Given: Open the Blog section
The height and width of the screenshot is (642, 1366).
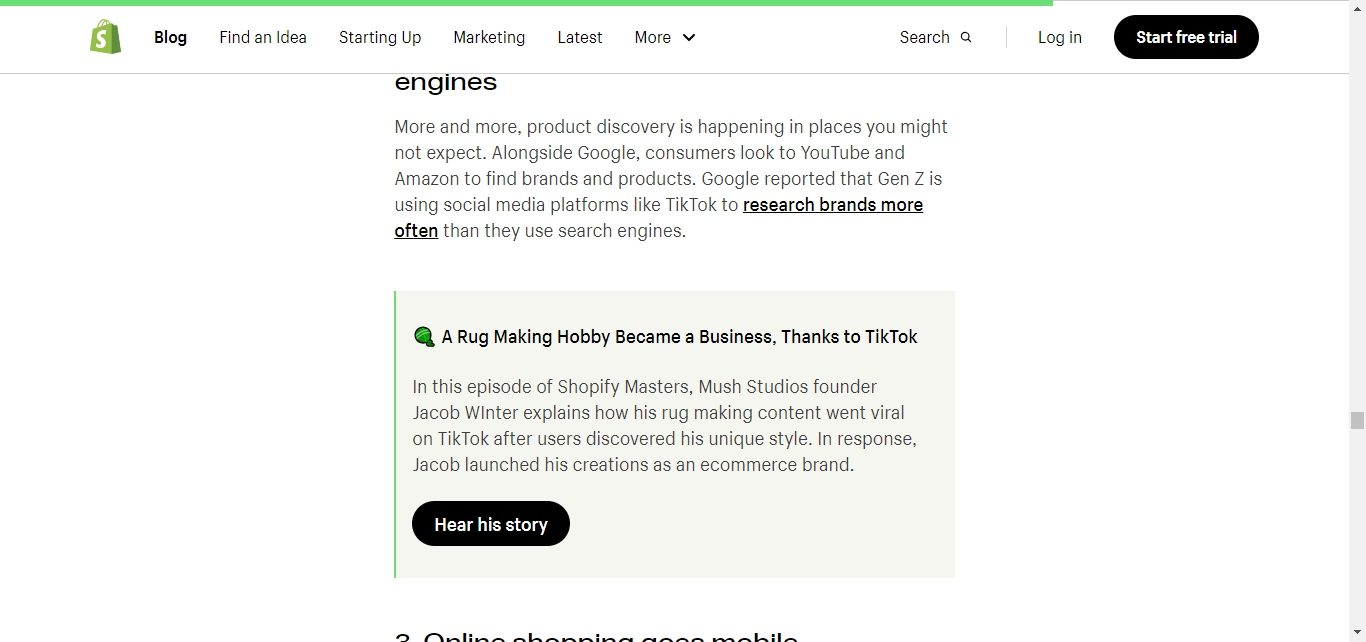Looking at the screenshot, I should [x=170, y=37].
